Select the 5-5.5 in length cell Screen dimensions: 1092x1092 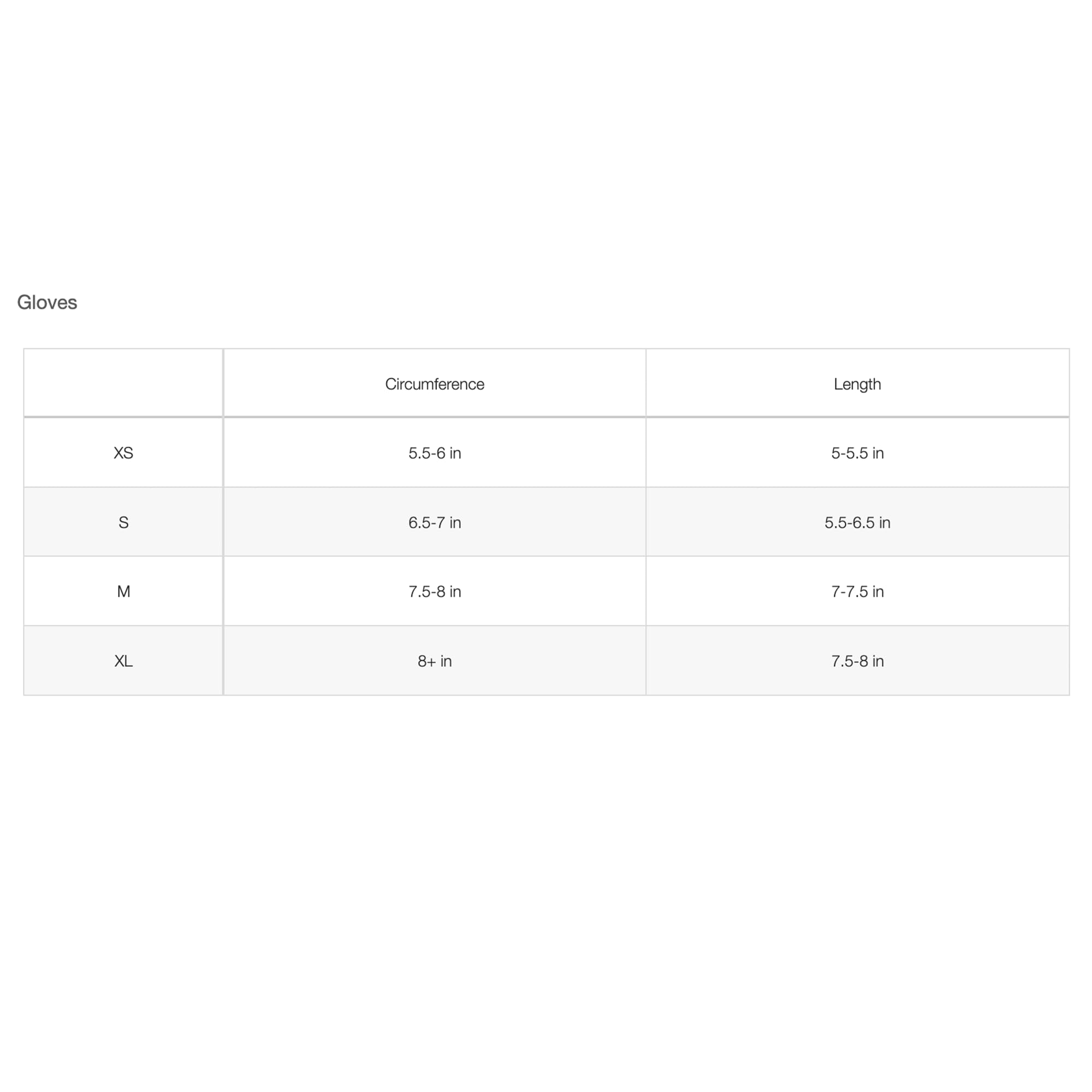point(857,453)
